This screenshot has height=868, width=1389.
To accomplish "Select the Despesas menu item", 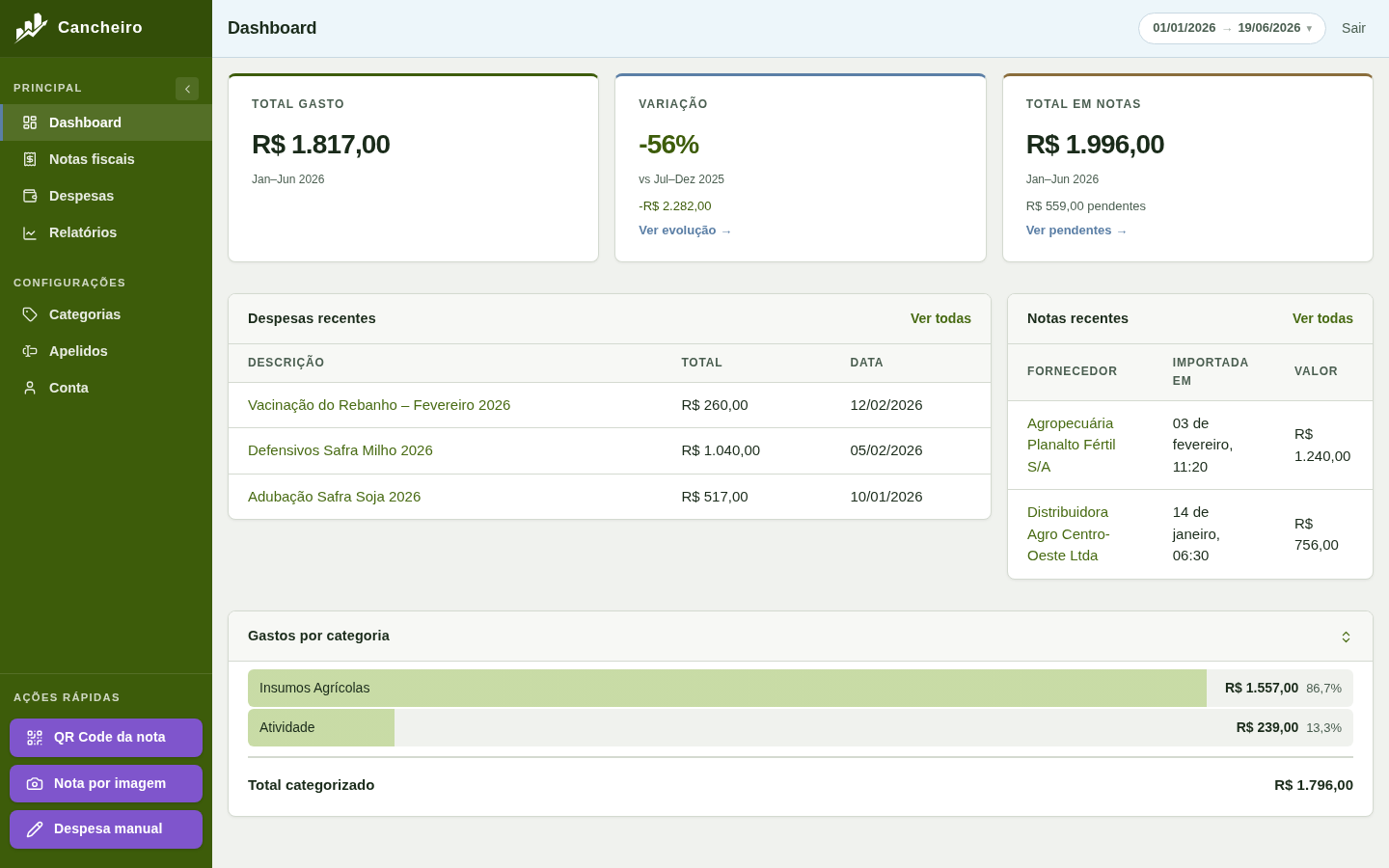I will pos(106,196).
